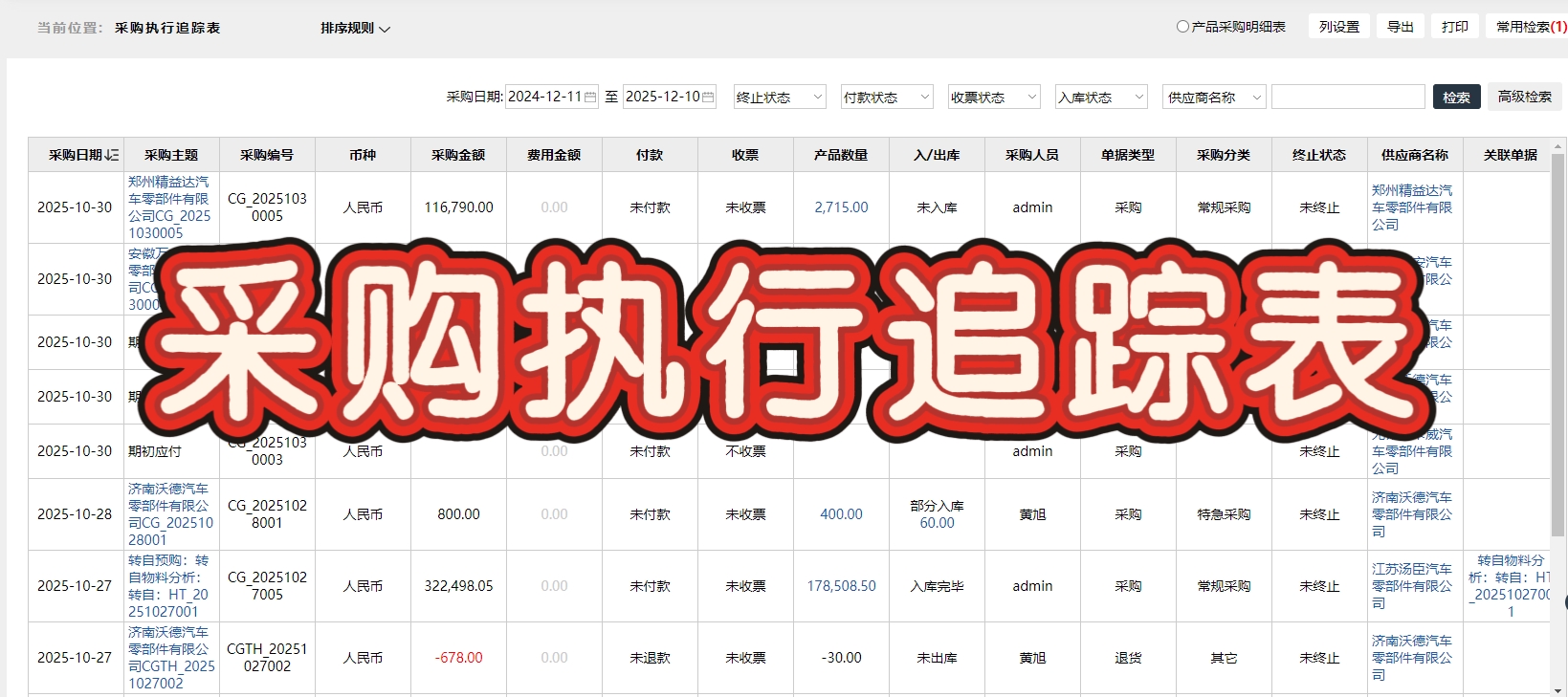Viewport: 1568px width, 697px height.
Task: Click the 采购金额 column header
Action: (x=458, y=155)
